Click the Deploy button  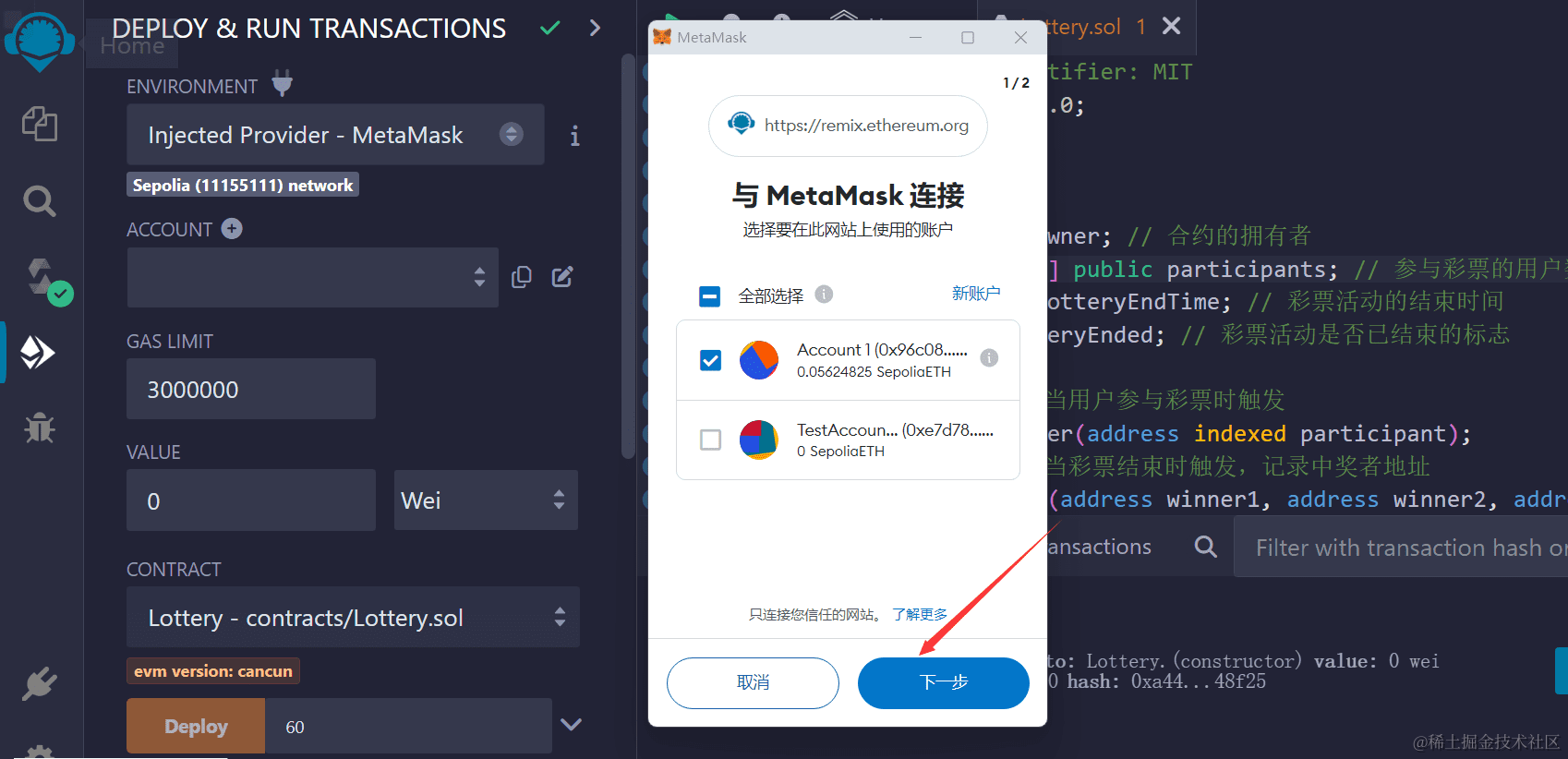point(196,726)
